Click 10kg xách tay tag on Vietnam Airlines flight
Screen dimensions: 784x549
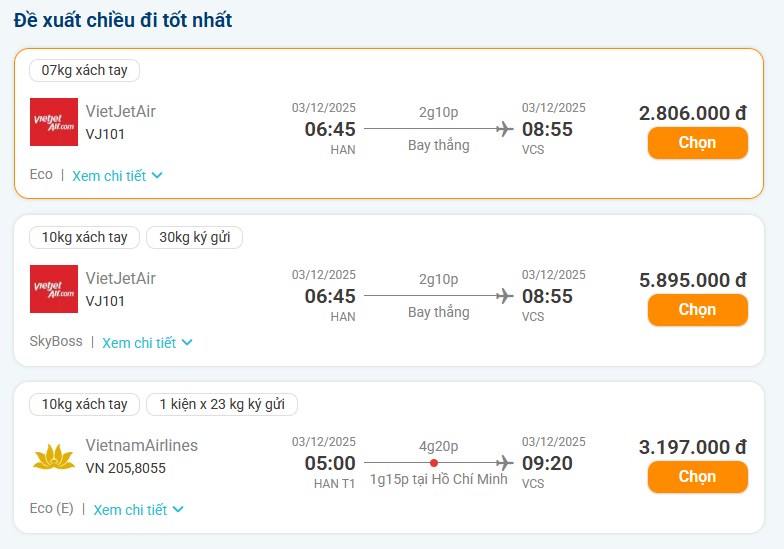(85, 405)
